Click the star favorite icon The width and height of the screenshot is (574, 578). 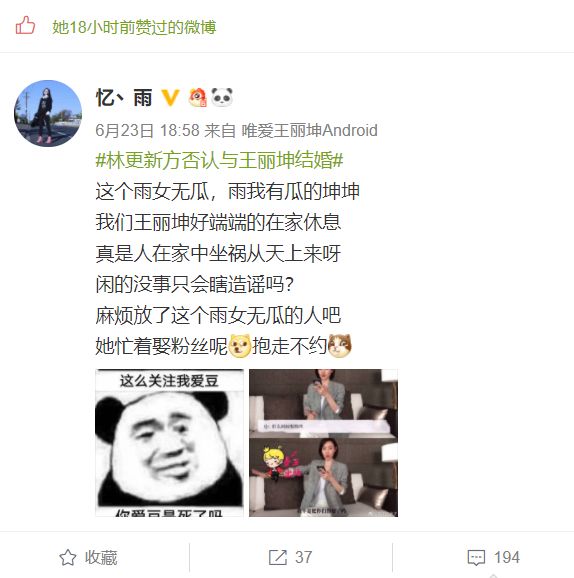(x=68, y=557)
